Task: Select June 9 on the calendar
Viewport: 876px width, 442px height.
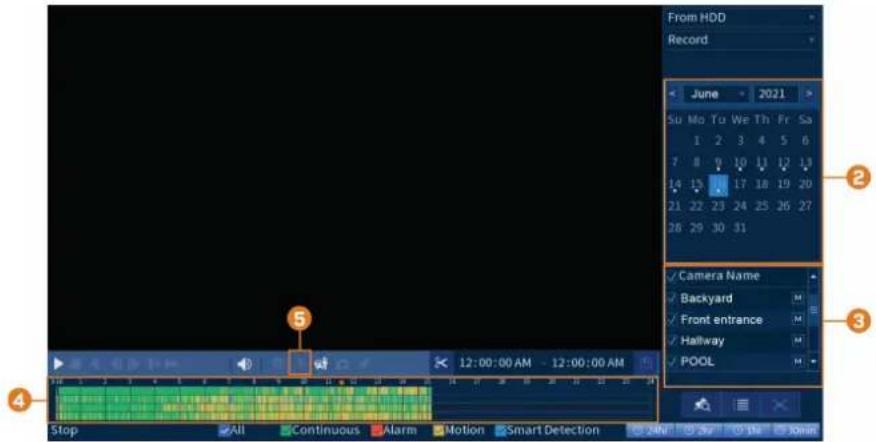Action: pyautogui.click(x=718, y=163)
